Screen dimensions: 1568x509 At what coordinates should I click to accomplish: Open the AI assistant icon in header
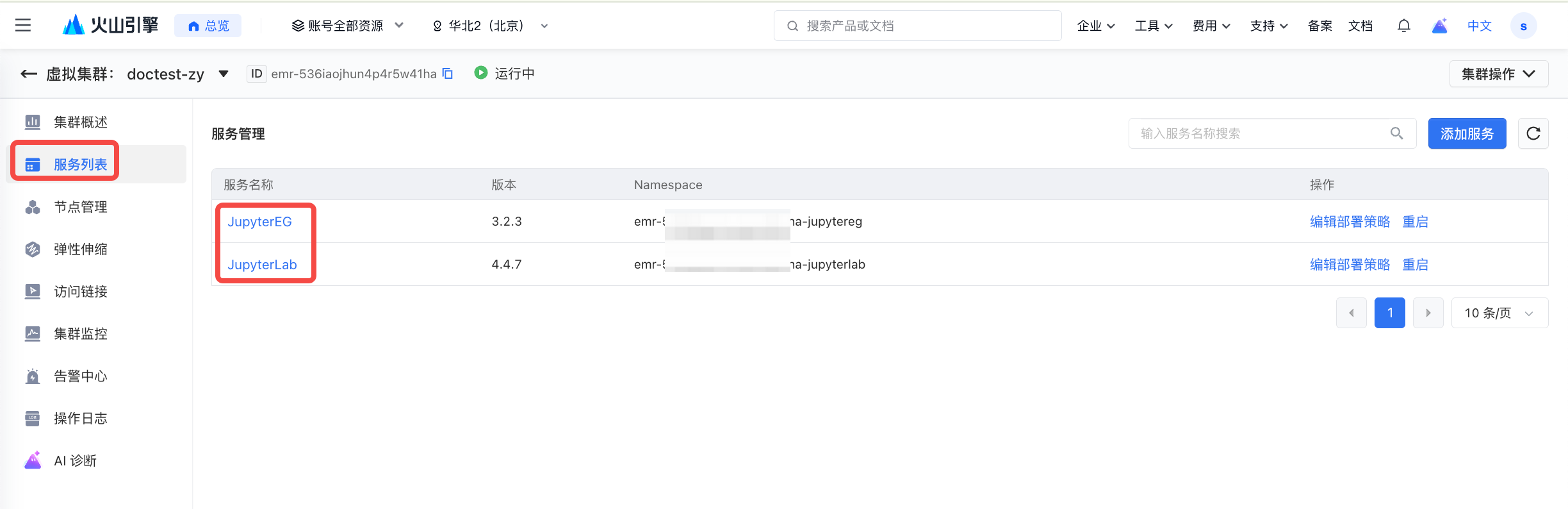(x=1439, y=26)
